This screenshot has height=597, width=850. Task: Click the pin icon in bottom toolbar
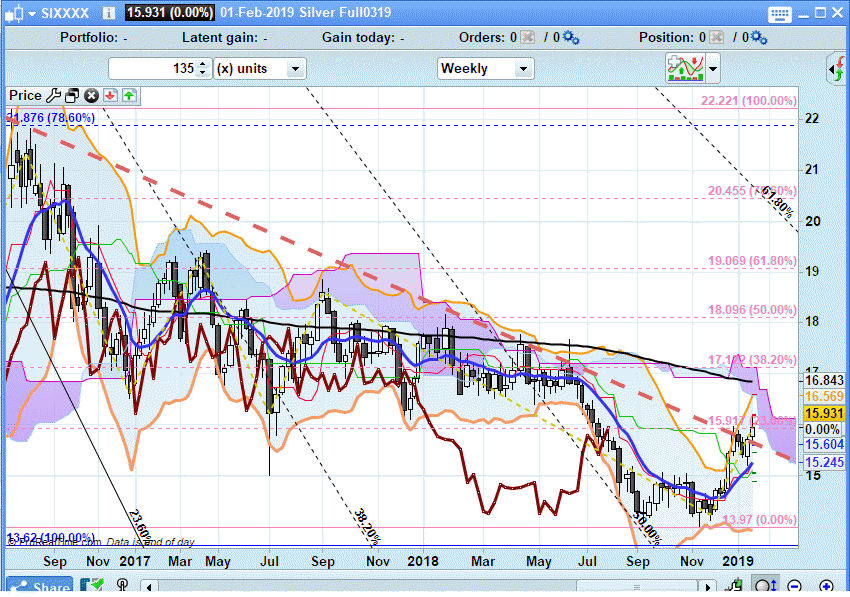(123, 586)
